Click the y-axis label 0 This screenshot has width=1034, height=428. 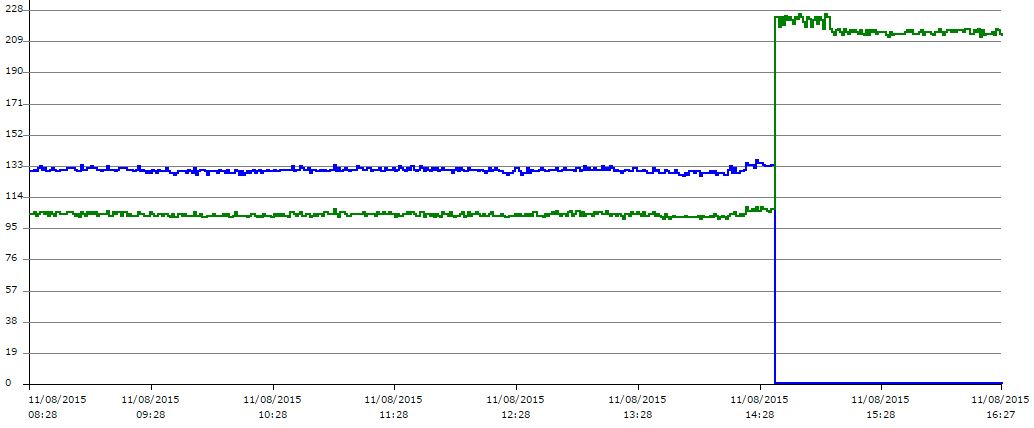coord(7,382)
